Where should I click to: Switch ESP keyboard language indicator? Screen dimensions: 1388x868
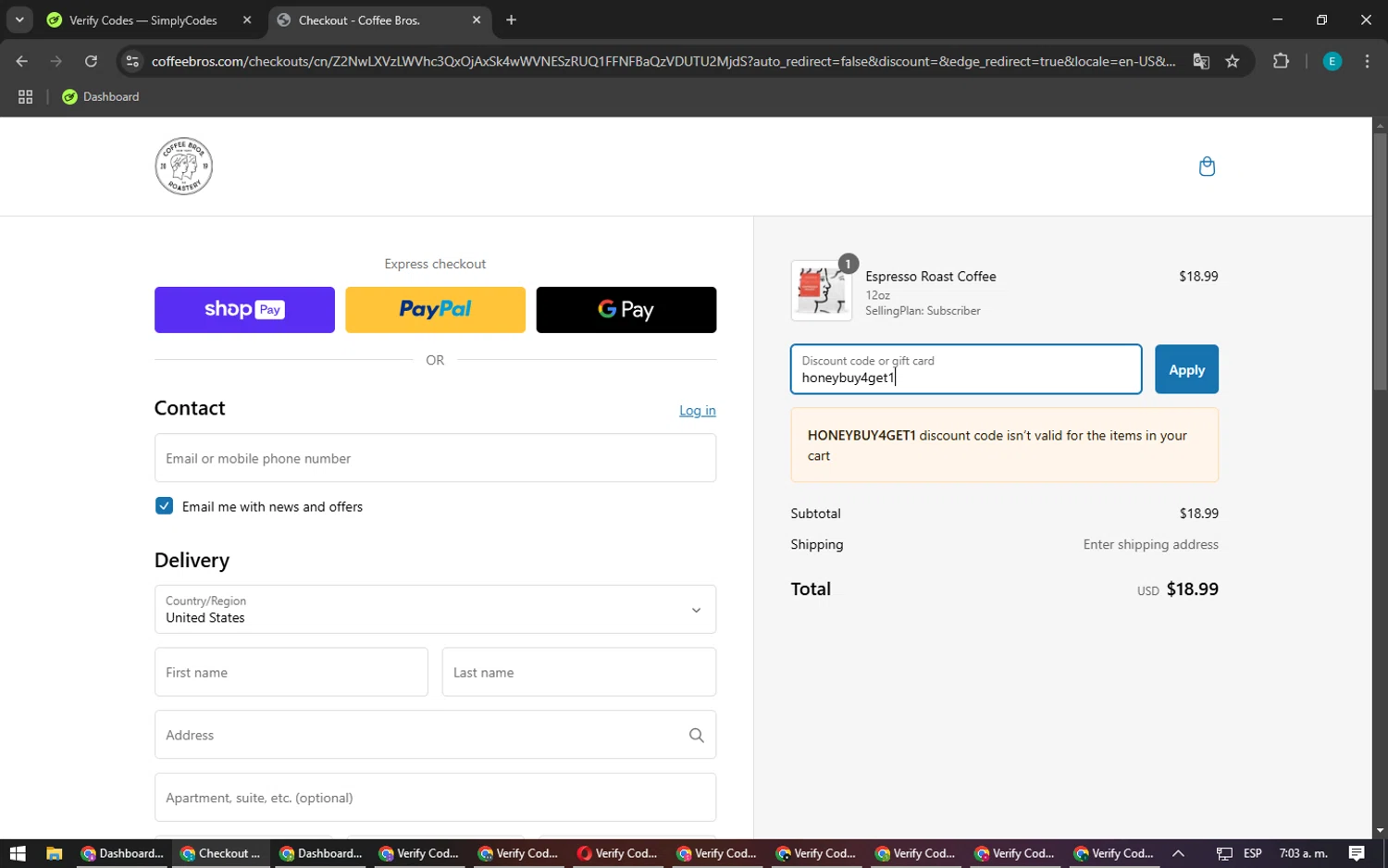(1253, 853)
